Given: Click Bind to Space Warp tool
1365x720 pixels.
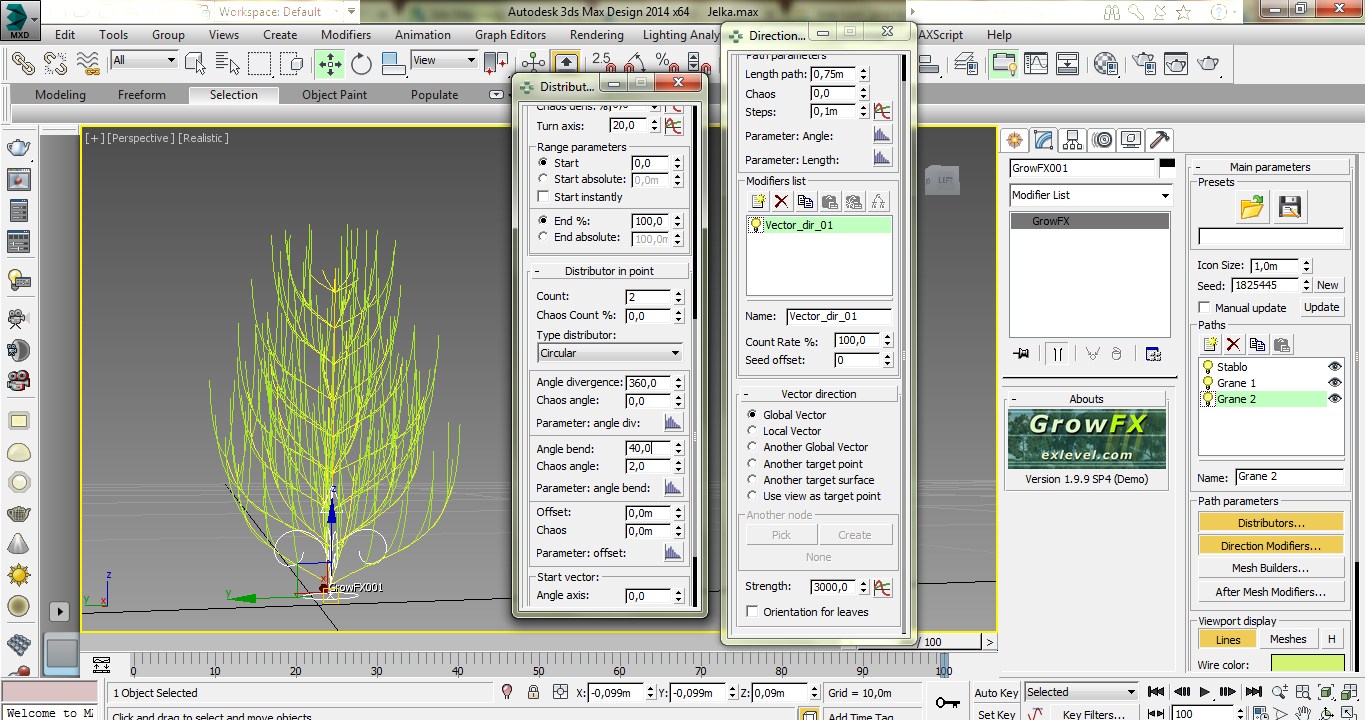Looking at the screenshot, I should point(87,63).
